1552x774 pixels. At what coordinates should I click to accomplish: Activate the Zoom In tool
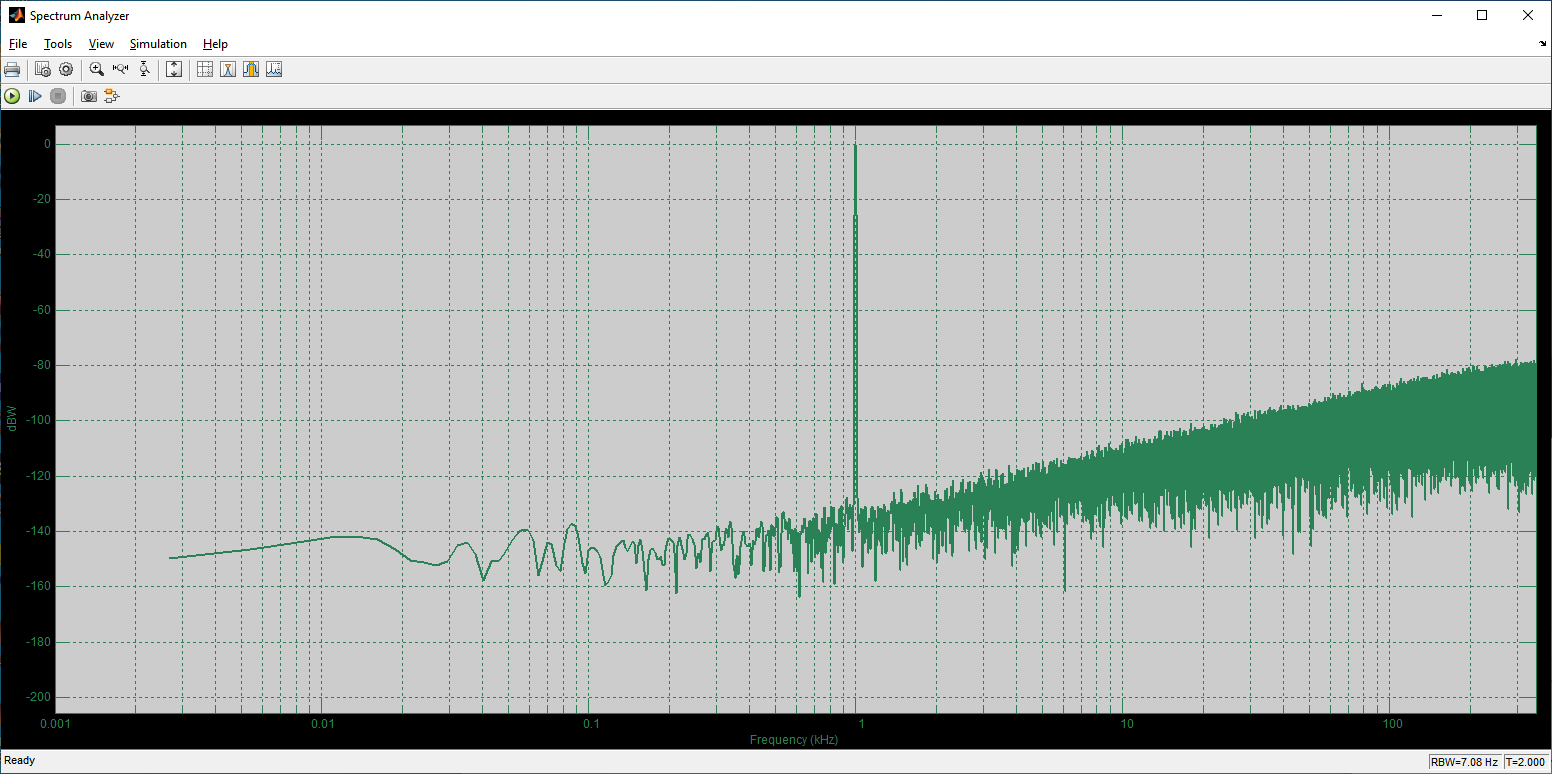point(97,69)
